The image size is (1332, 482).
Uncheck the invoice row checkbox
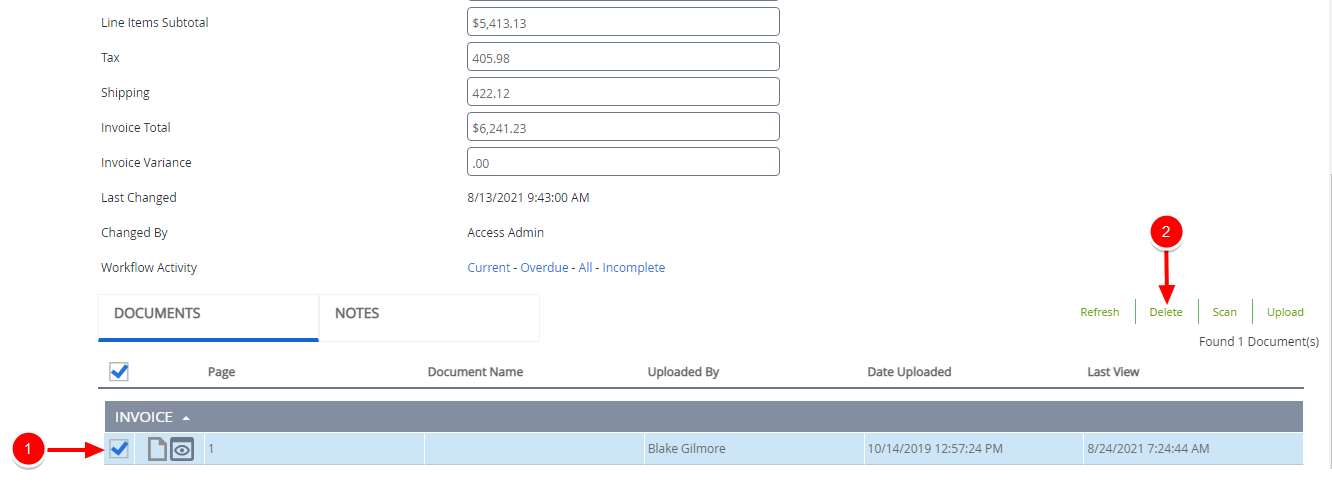click(x=119, y=449)
